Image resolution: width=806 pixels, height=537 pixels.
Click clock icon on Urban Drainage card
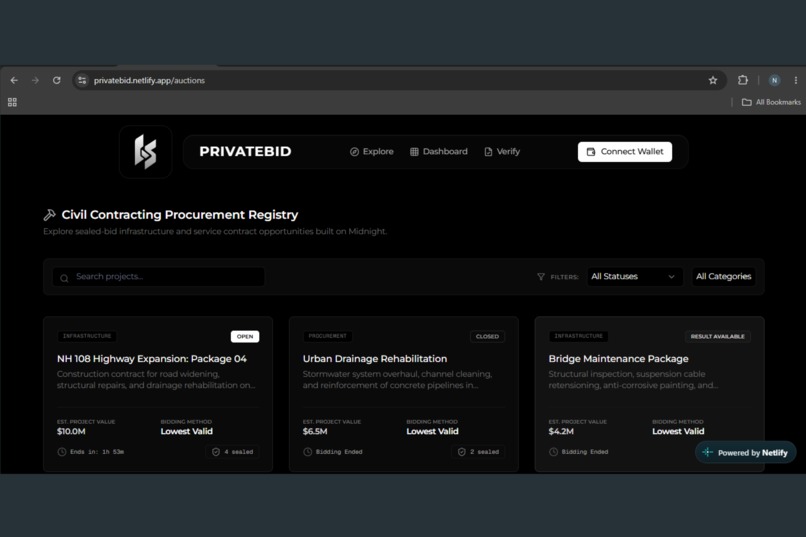307,452
